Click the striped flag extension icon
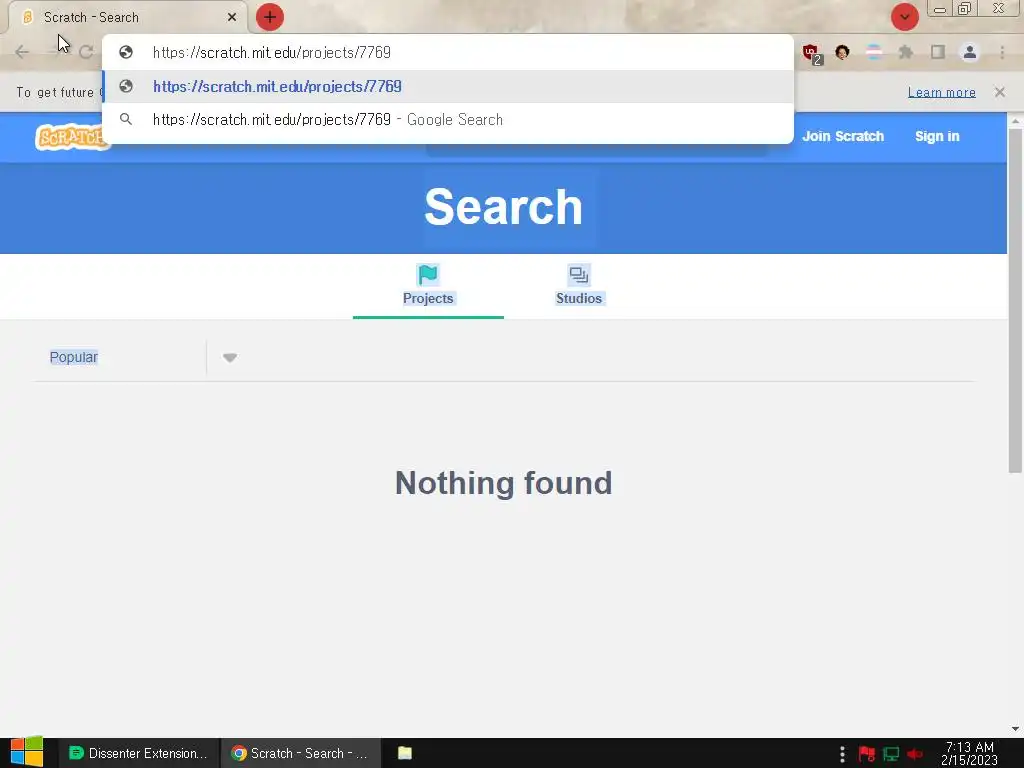The image size is (1024, 768). [x=874, y=52]
